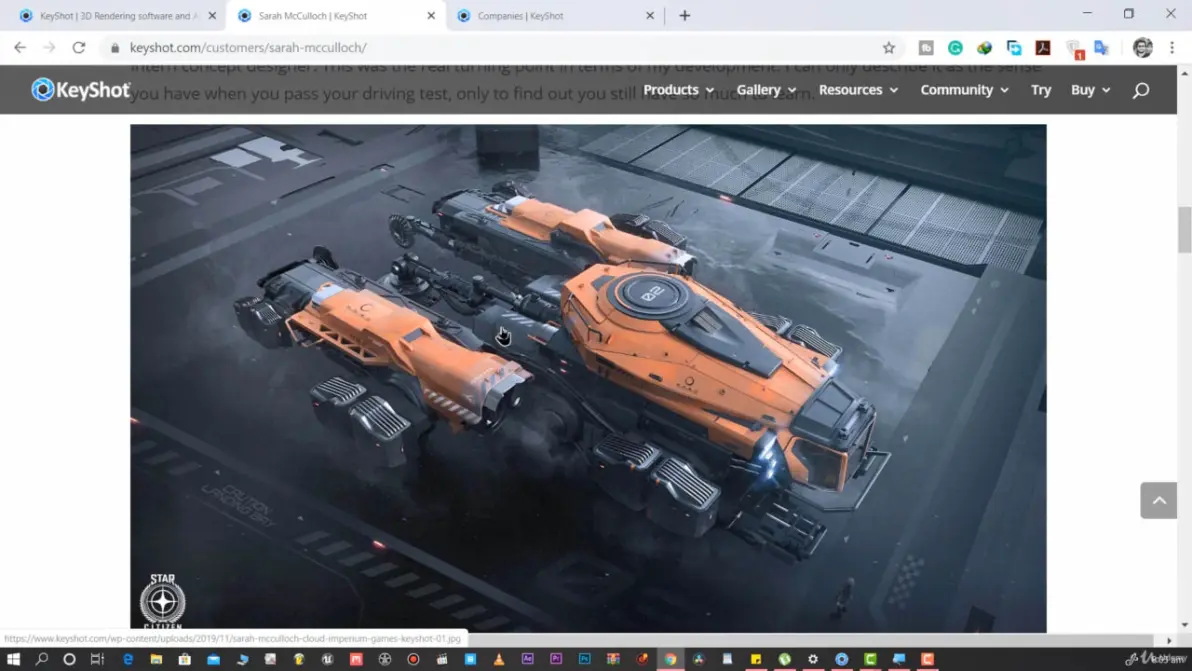Open the Windows Start menu
Screen dimensions: 1192x671
pos(13,659)
